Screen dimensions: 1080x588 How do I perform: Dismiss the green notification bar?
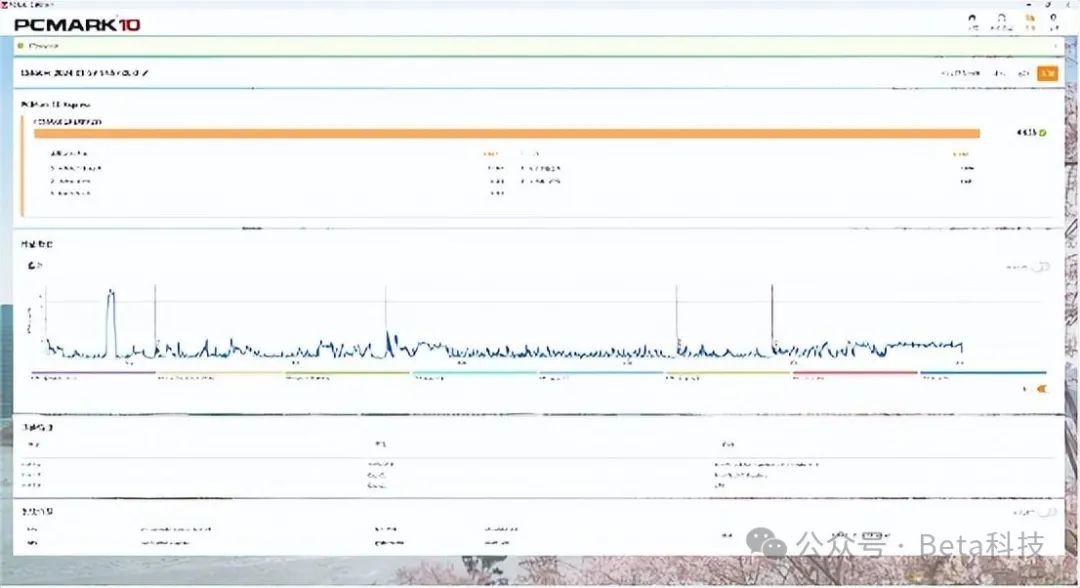(1055, 46)
